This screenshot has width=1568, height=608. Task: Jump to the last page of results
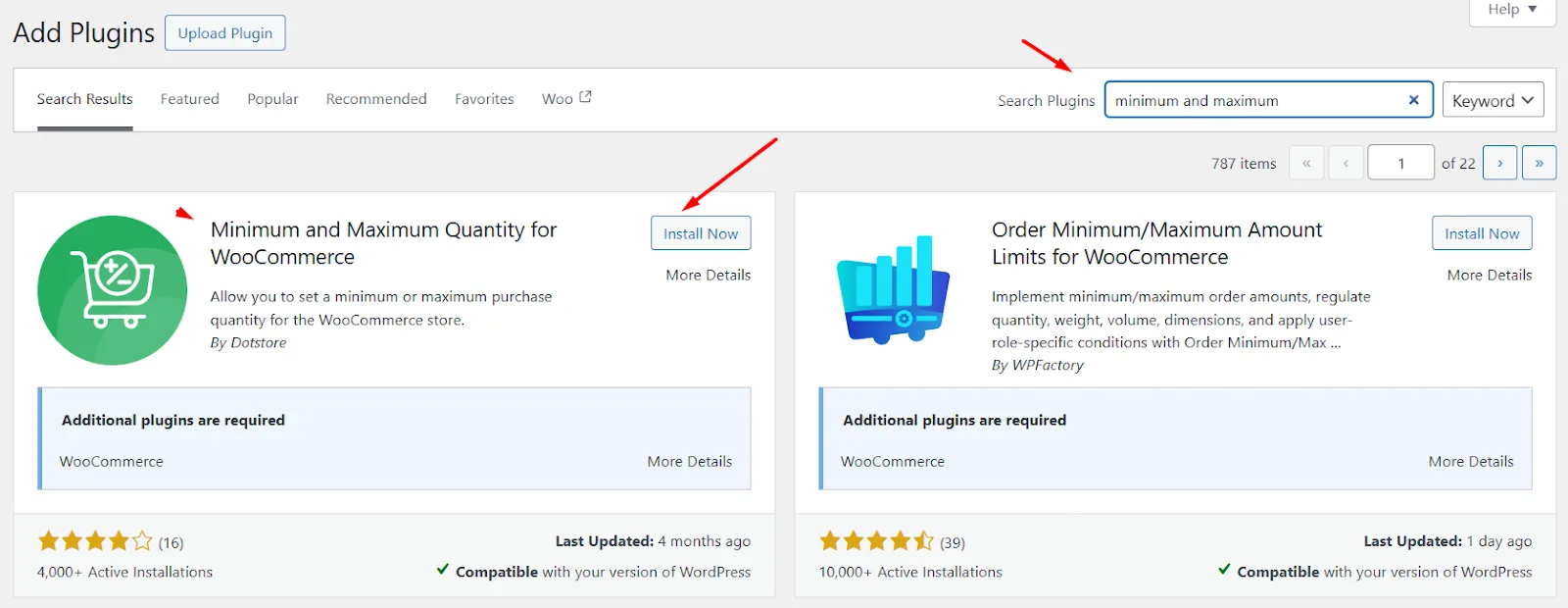1540,163
